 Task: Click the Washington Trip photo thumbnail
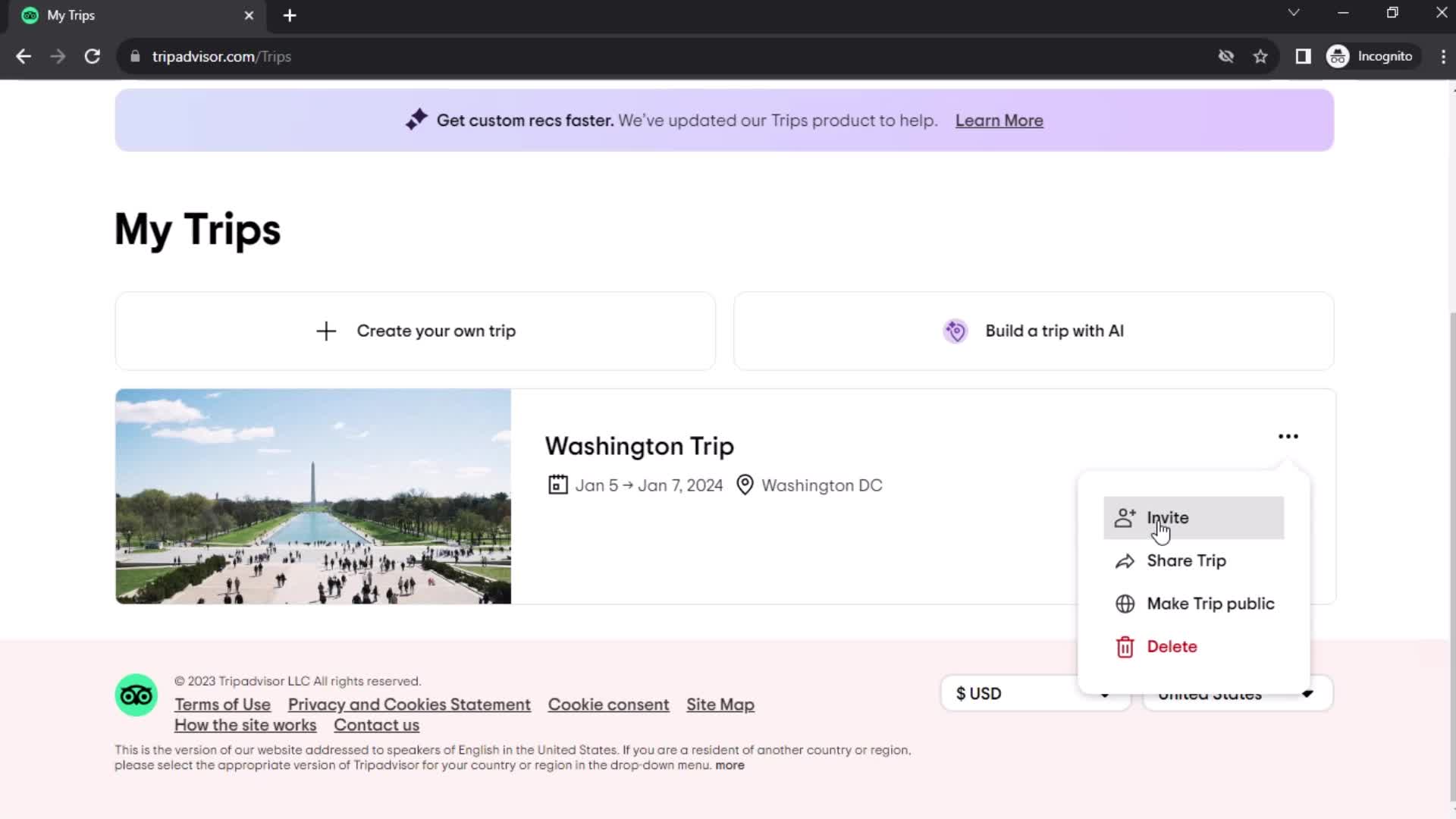313,497
